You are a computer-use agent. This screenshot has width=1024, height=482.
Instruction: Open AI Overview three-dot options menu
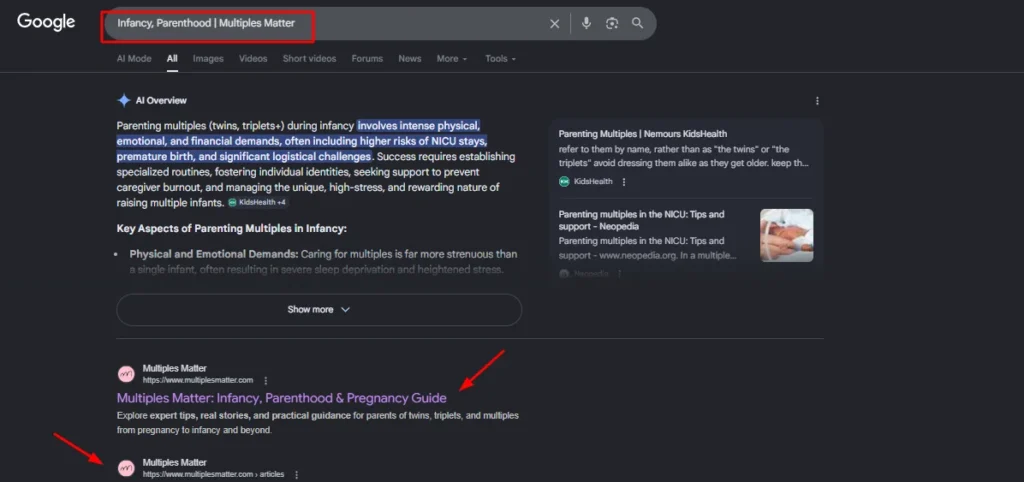click(x=817, y=101)
